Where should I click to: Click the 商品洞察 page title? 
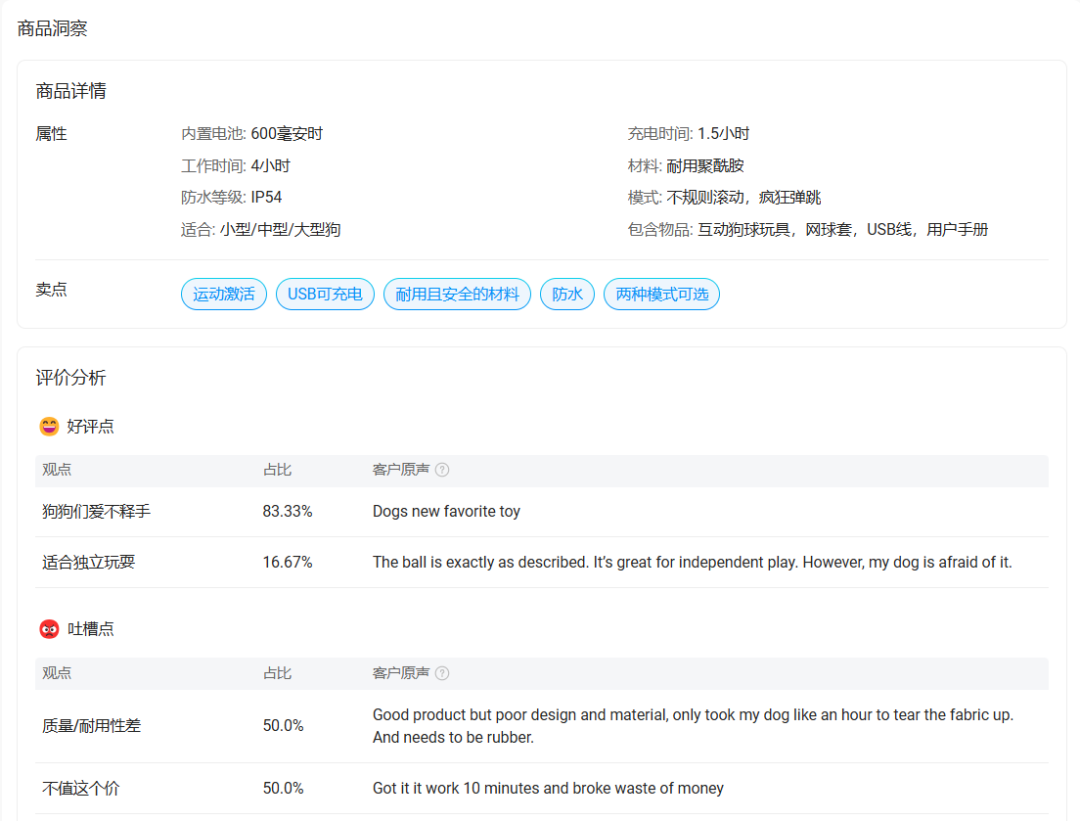point(53,28)
